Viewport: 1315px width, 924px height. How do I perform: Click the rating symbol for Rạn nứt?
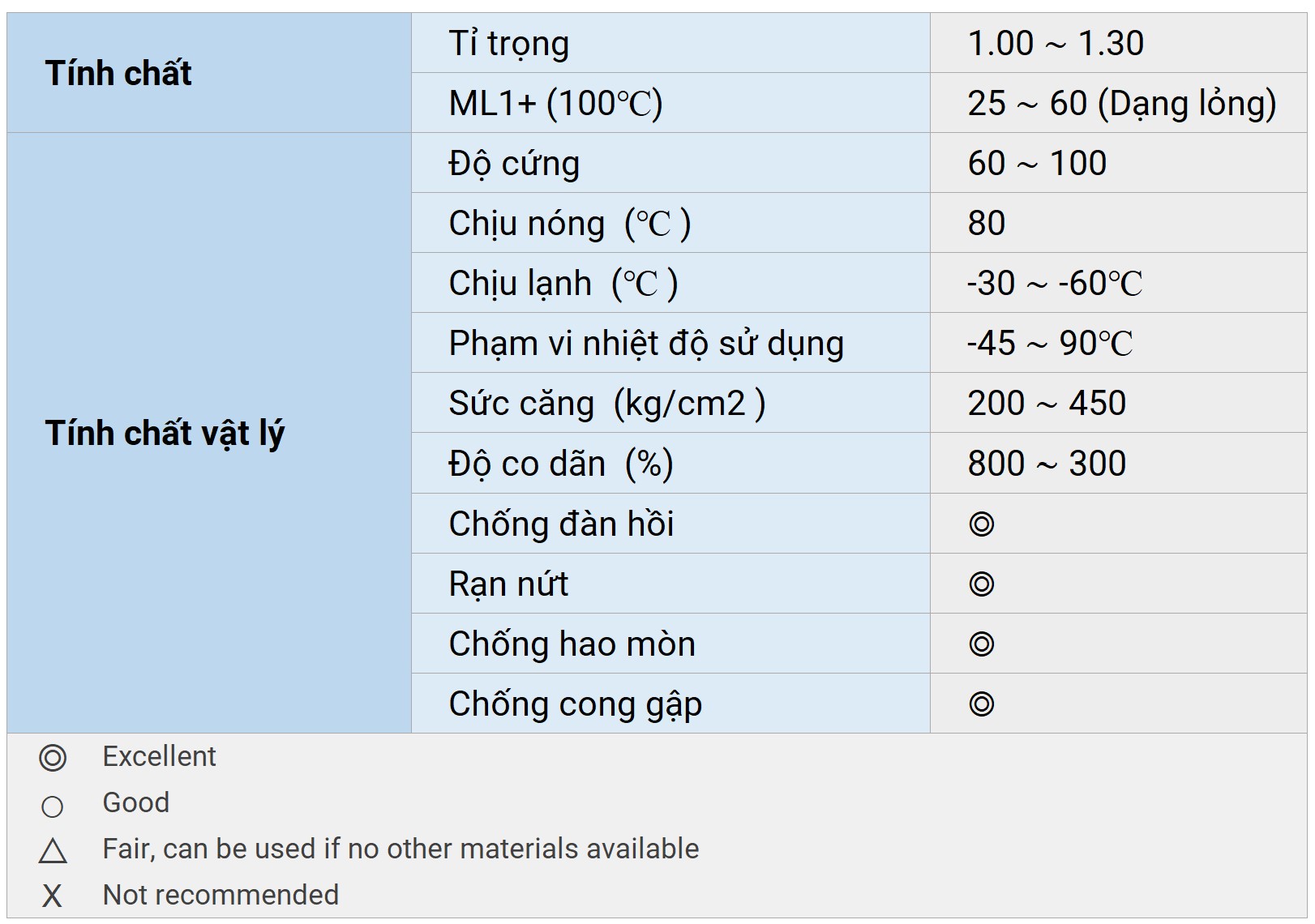coord(981,584)
